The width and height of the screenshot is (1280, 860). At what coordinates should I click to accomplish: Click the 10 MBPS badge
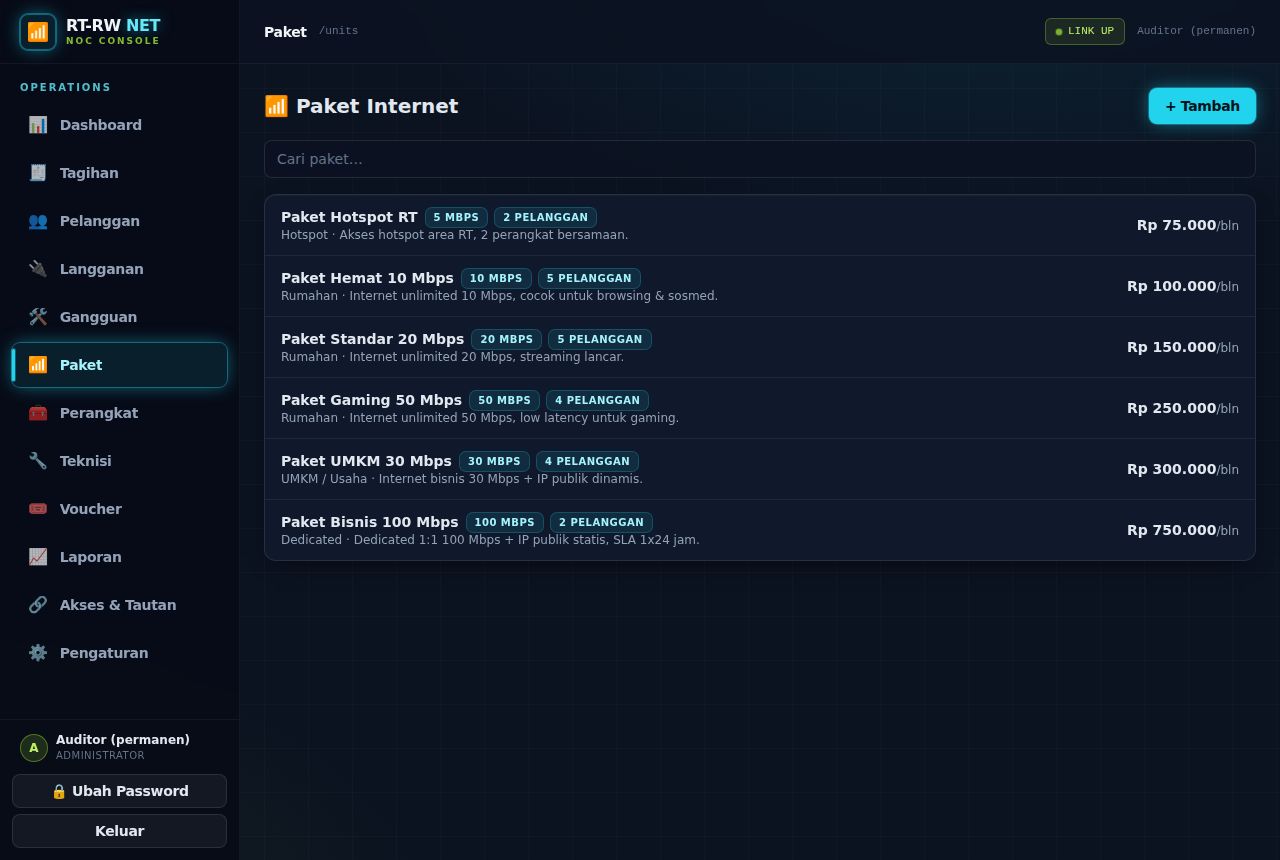[x=496, y=278]
